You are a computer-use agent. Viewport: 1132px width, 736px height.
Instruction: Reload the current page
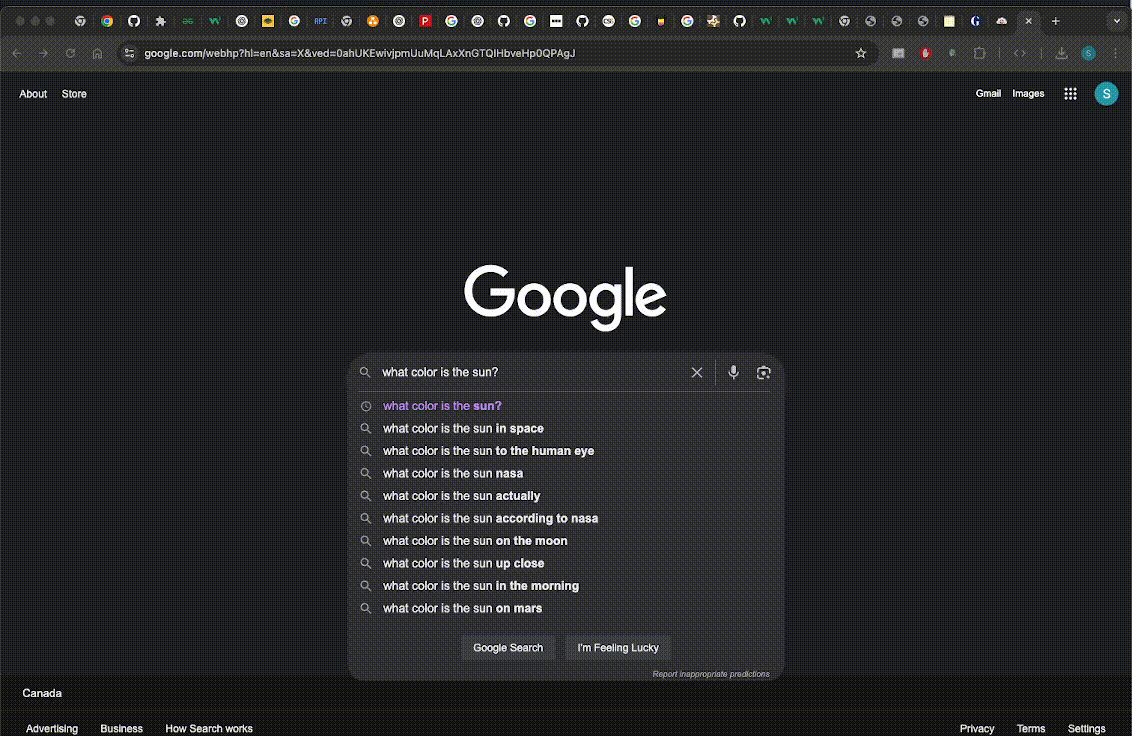tap(70, 53)
